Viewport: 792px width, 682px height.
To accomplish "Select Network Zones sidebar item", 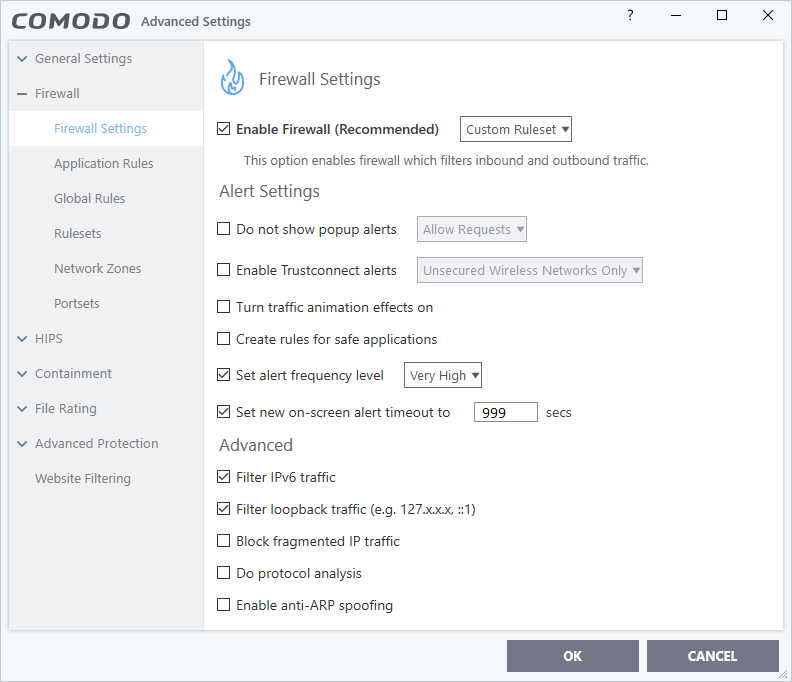I will [x=97, y=268].
